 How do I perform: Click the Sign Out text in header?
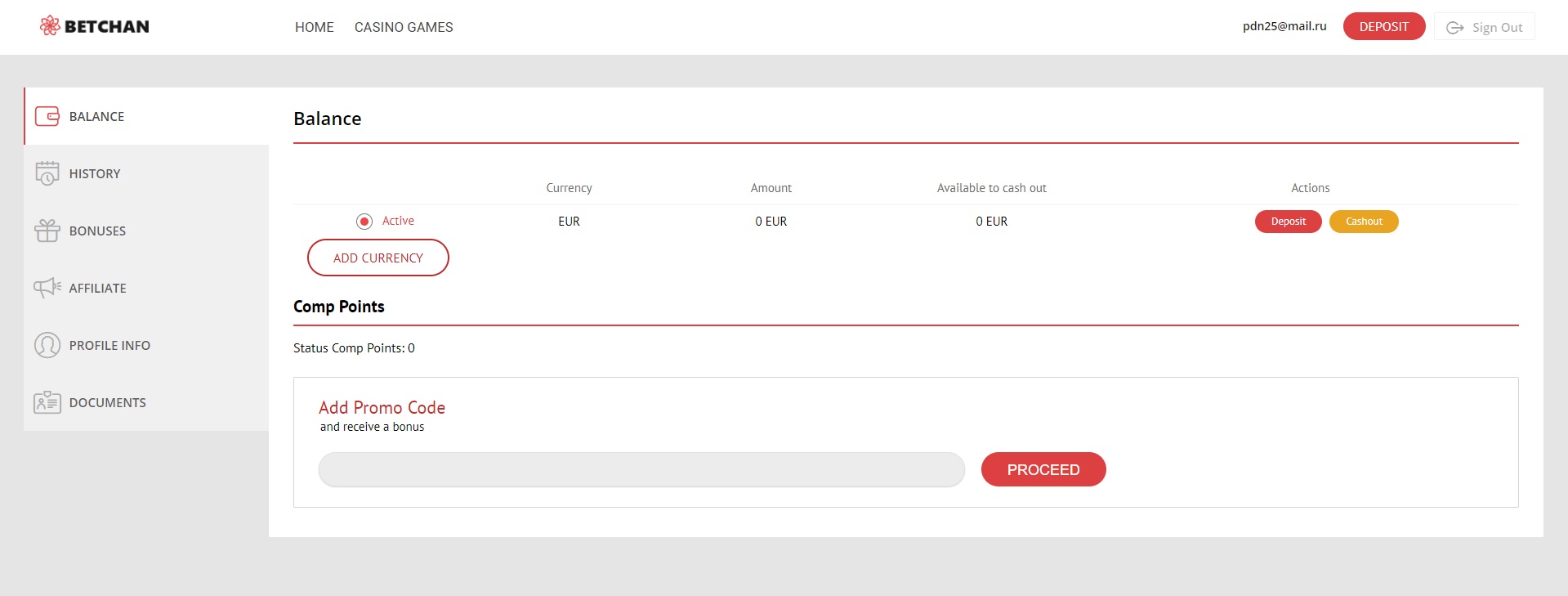[x=1497, y=28]
